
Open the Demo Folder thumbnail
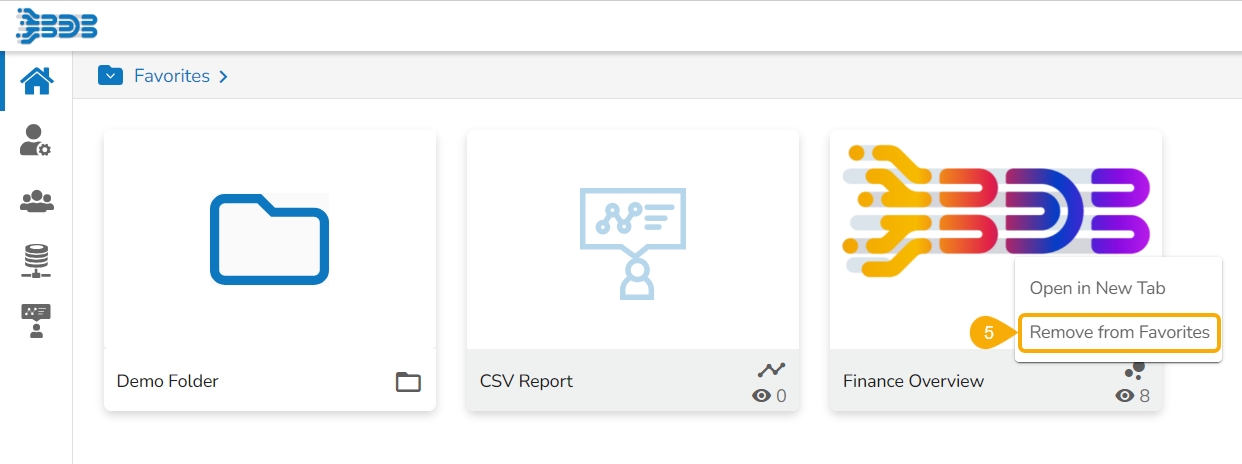coord(269,239)
